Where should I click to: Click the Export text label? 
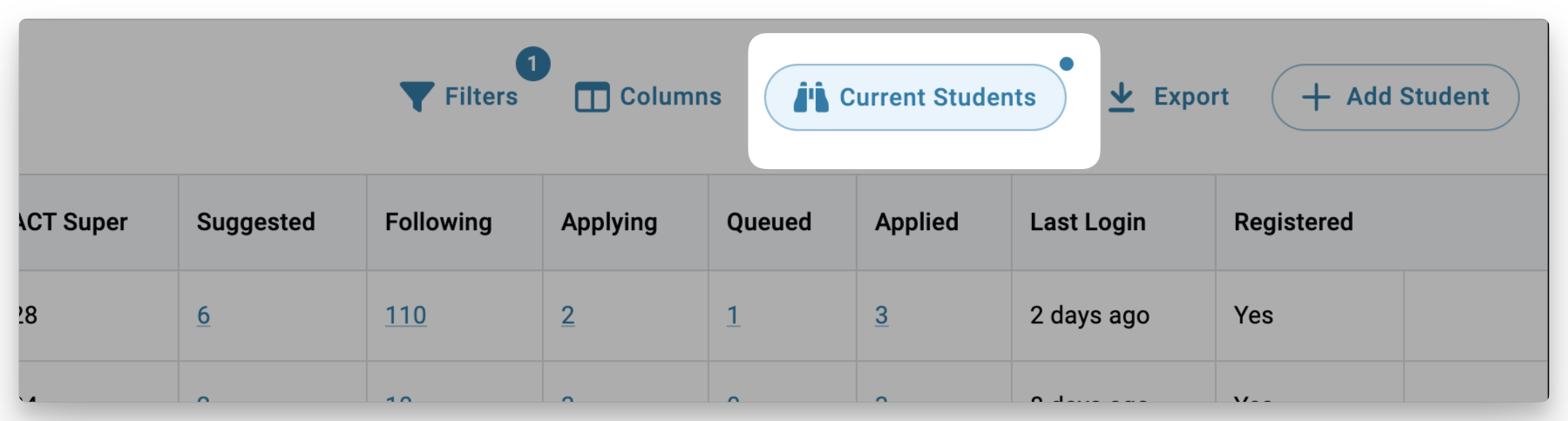[x=1191, y=97]
